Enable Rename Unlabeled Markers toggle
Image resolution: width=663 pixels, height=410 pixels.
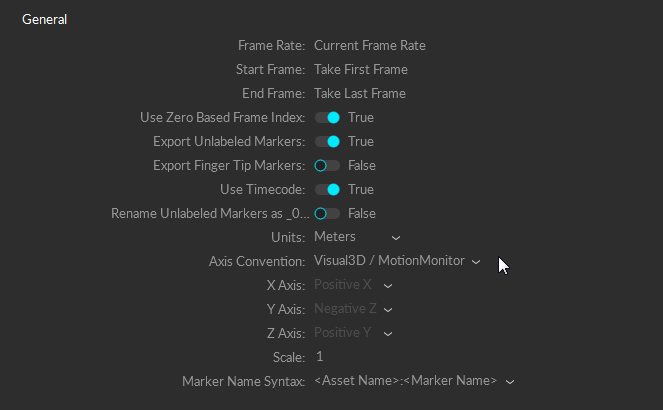click(x=327, y=213)
